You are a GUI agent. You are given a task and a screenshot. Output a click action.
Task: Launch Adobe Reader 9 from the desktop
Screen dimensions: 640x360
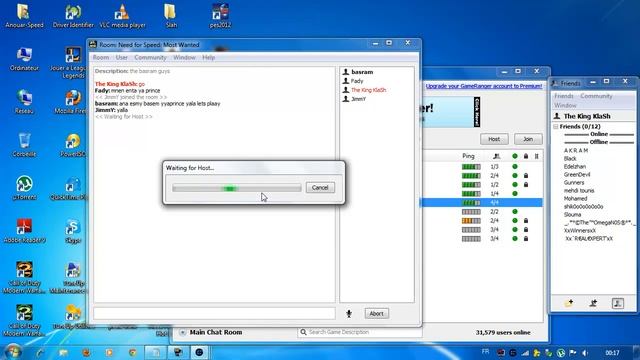(24, 231)
